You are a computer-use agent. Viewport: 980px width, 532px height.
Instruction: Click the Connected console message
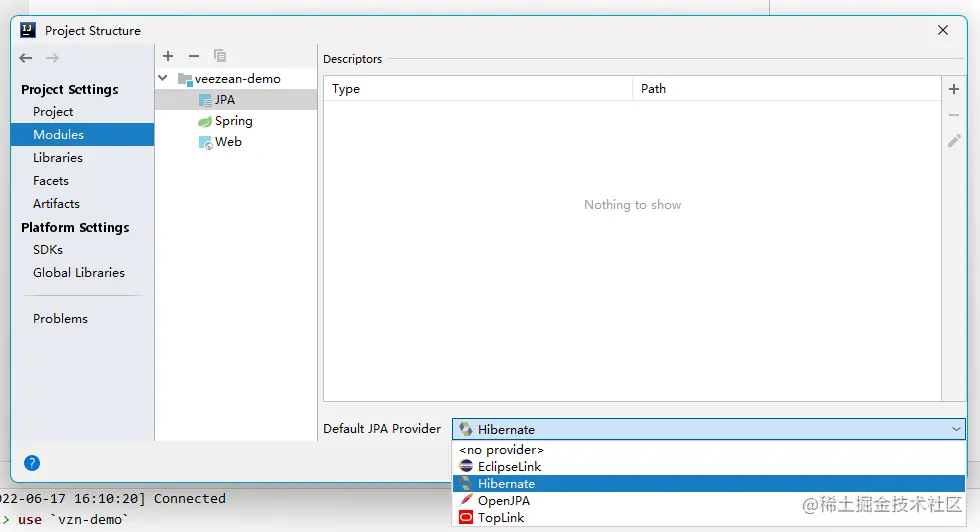[x=189, y=498]
